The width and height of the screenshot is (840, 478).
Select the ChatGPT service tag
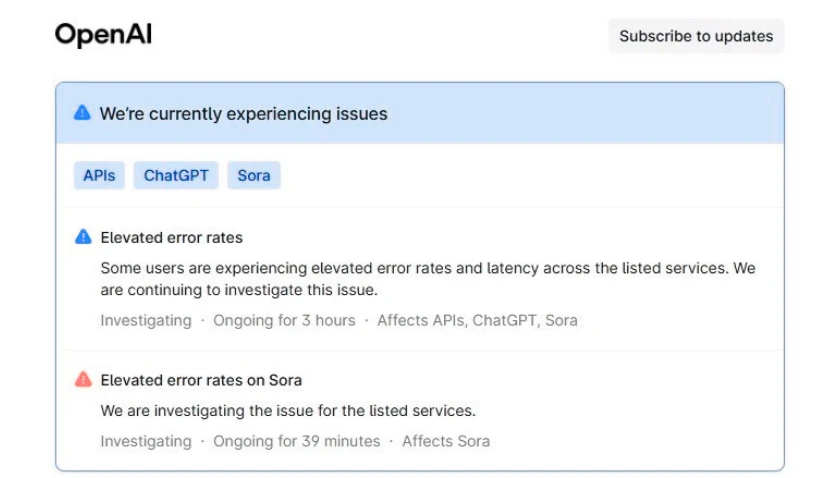[x=176, y=175]
